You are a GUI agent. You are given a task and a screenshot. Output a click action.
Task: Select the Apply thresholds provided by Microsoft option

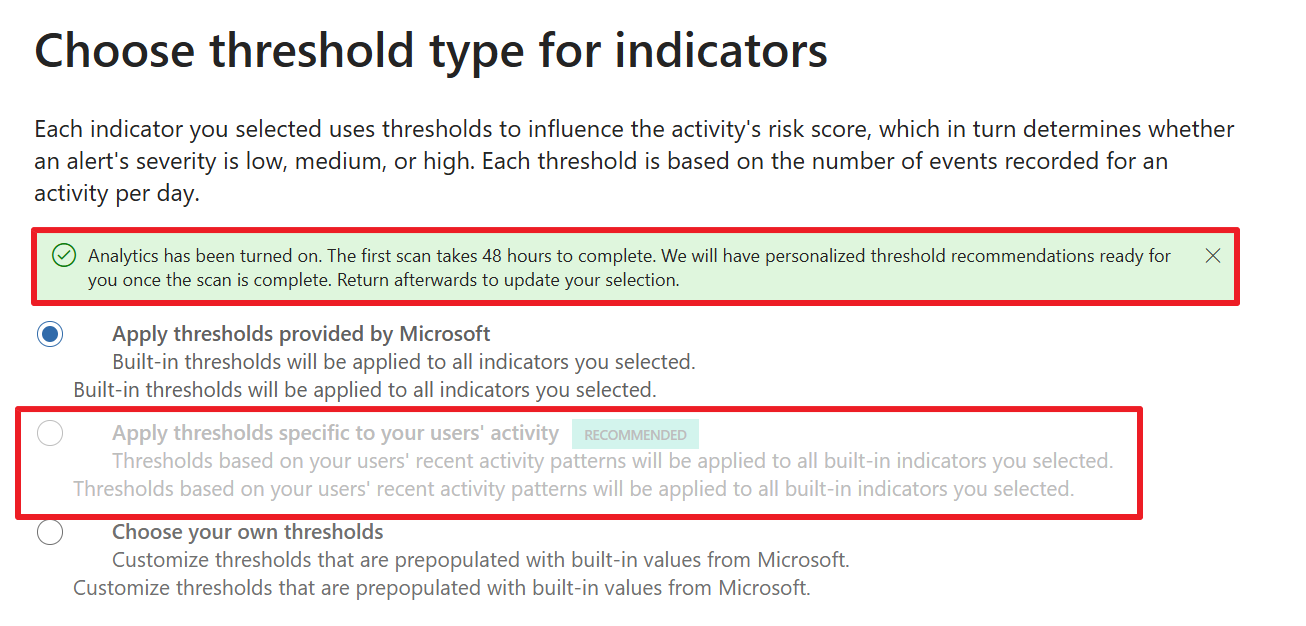tap(50, 334)
